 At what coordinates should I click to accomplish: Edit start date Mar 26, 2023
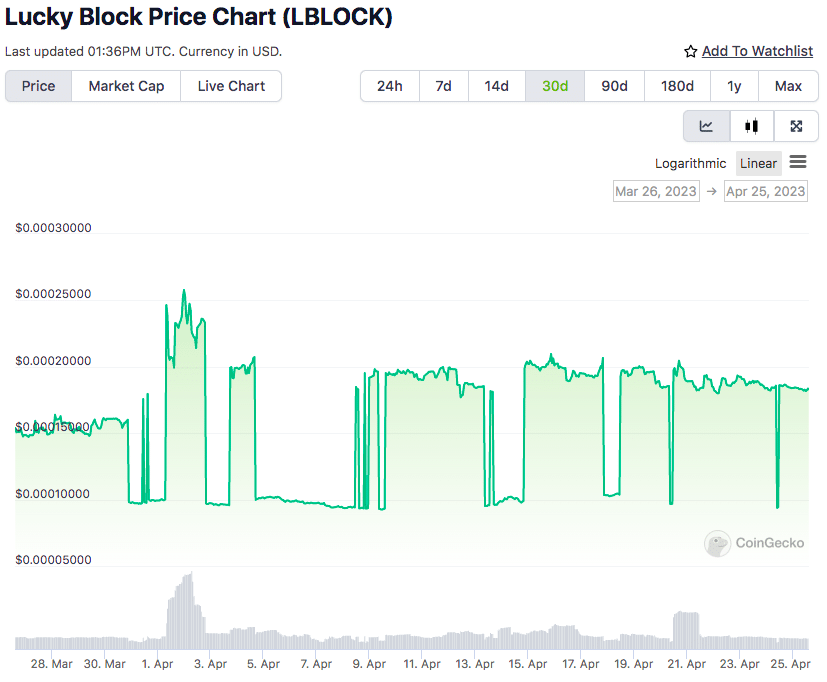[x=656, y=191]
